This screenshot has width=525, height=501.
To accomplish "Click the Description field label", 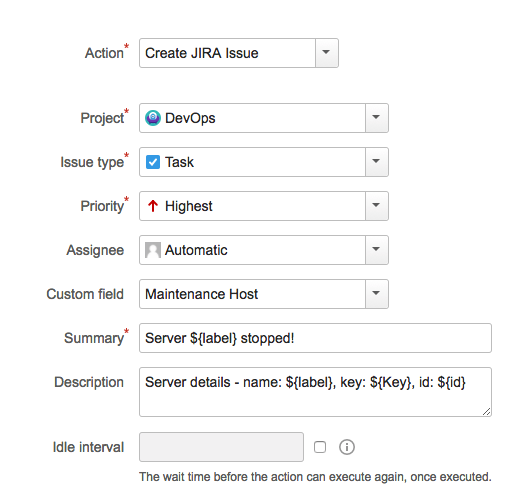I will 89,382.
